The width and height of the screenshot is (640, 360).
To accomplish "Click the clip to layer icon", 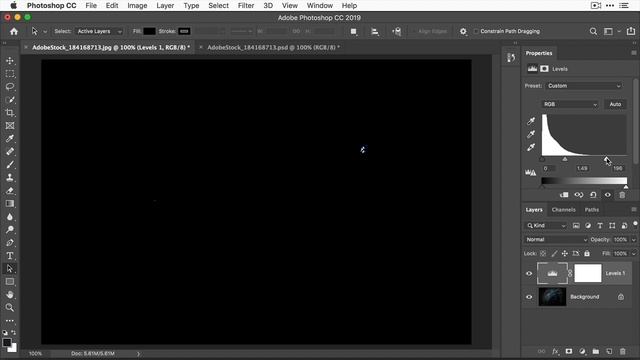I will point(564,195).
